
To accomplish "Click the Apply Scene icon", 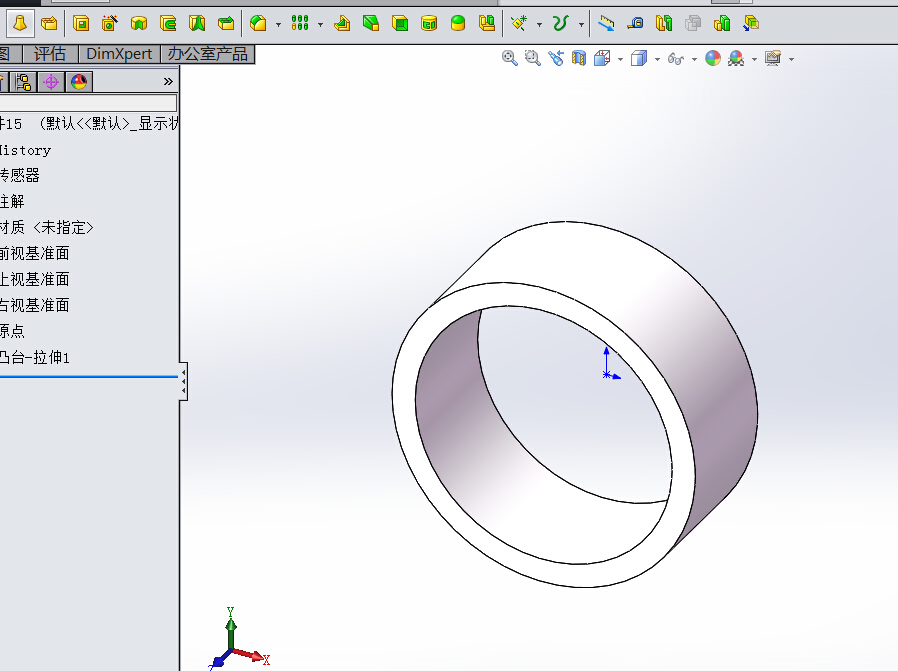I will [x=736, y=58].
